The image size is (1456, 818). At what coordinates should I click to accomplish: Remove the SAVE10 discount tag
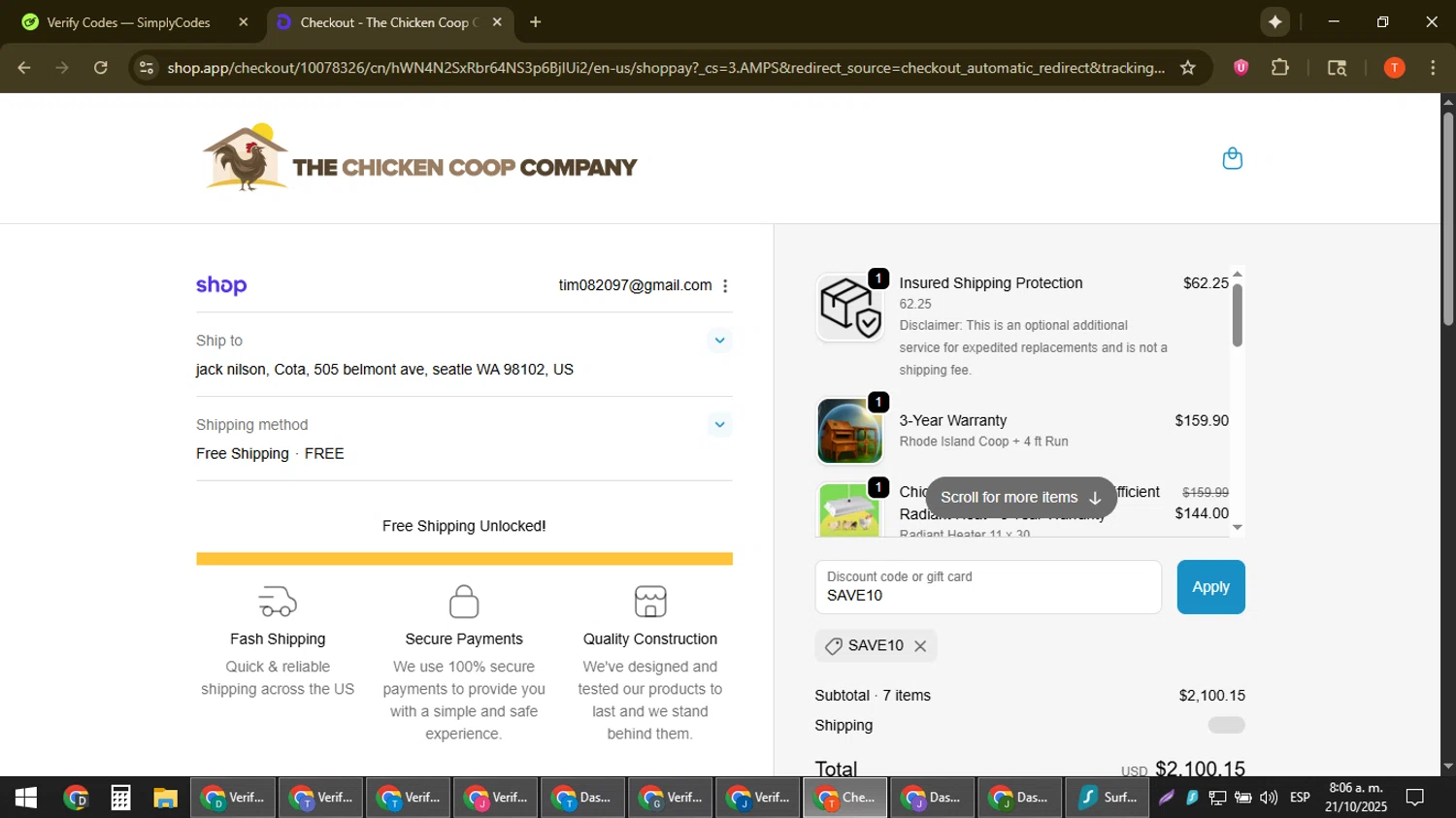920,646
